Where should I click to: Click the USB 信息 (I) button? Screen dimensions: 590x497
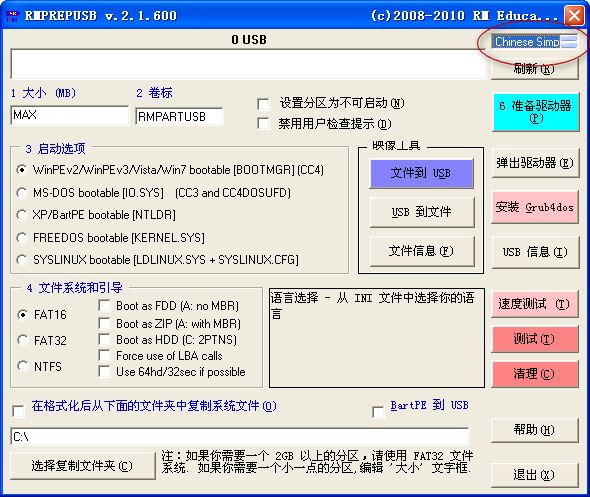535,252
